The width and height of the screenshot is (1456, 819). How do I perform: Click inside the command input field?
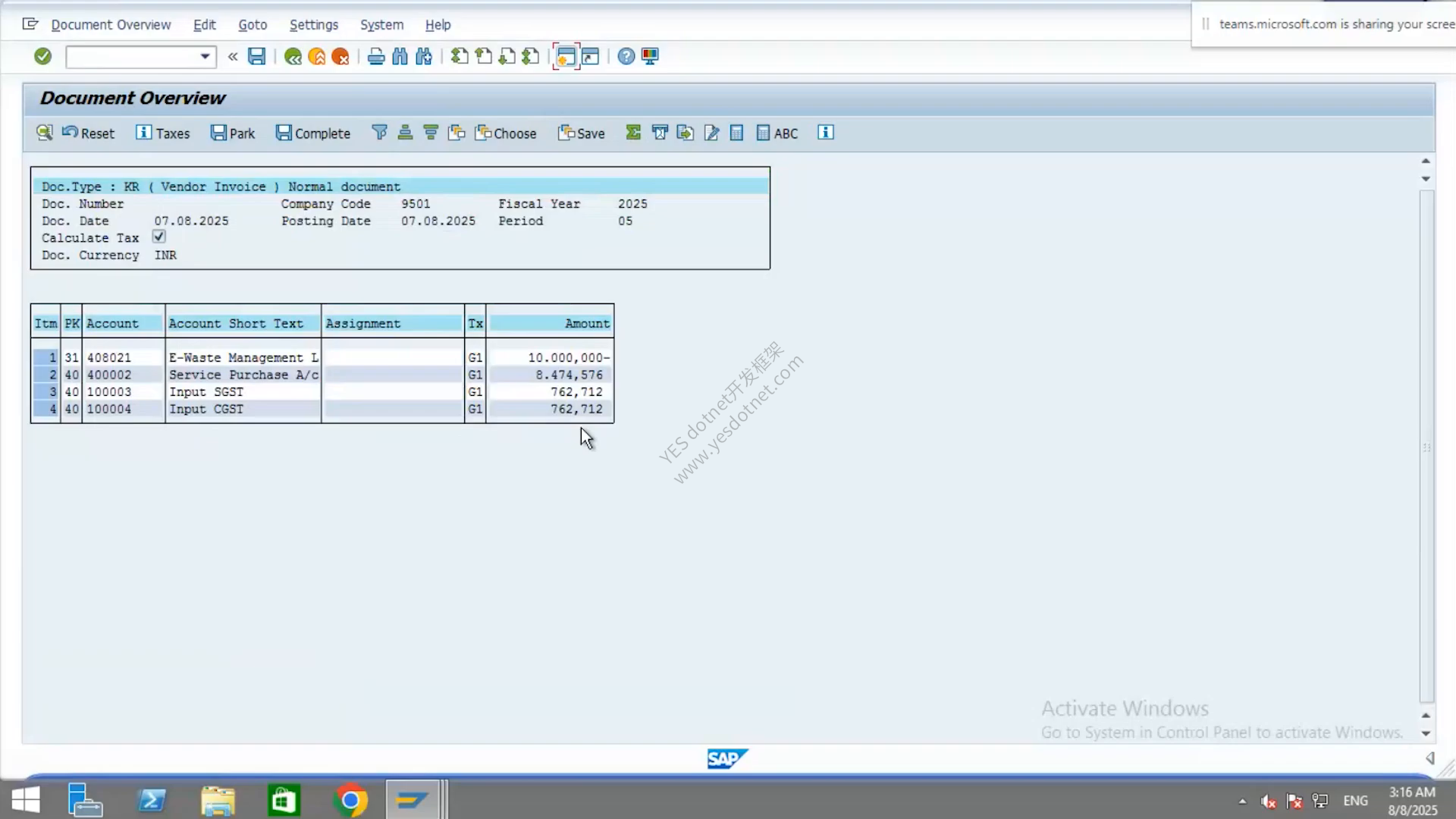point(132,57)
